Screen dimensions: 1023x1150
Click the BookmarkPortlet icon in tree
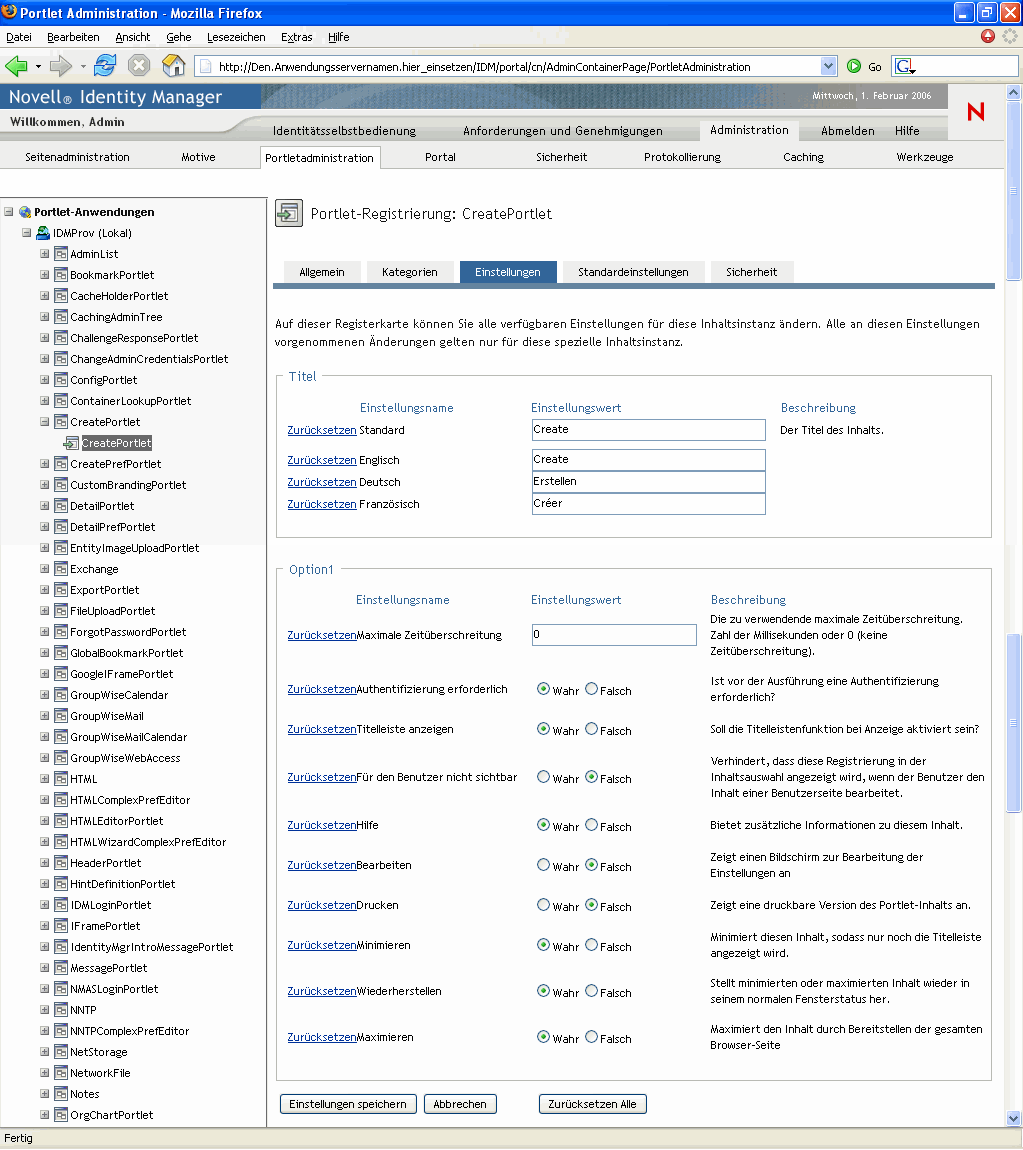(x=61, y=275)
